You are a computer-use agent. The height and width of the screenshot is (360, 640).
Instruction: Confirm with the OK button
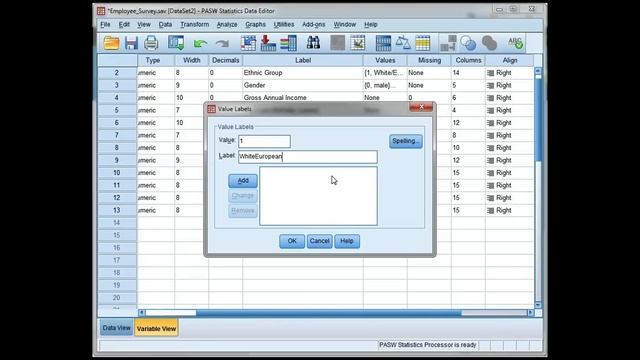point(292,241)
